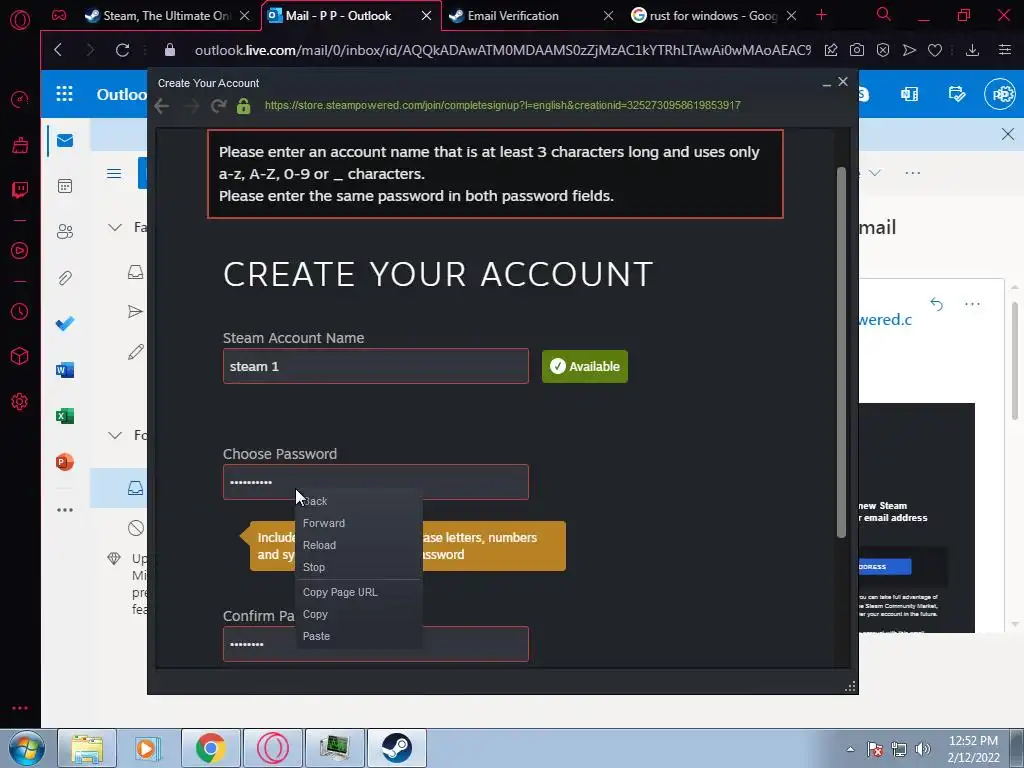Click Confirm Password field
1024x768 pixels.
click(376, 644)
